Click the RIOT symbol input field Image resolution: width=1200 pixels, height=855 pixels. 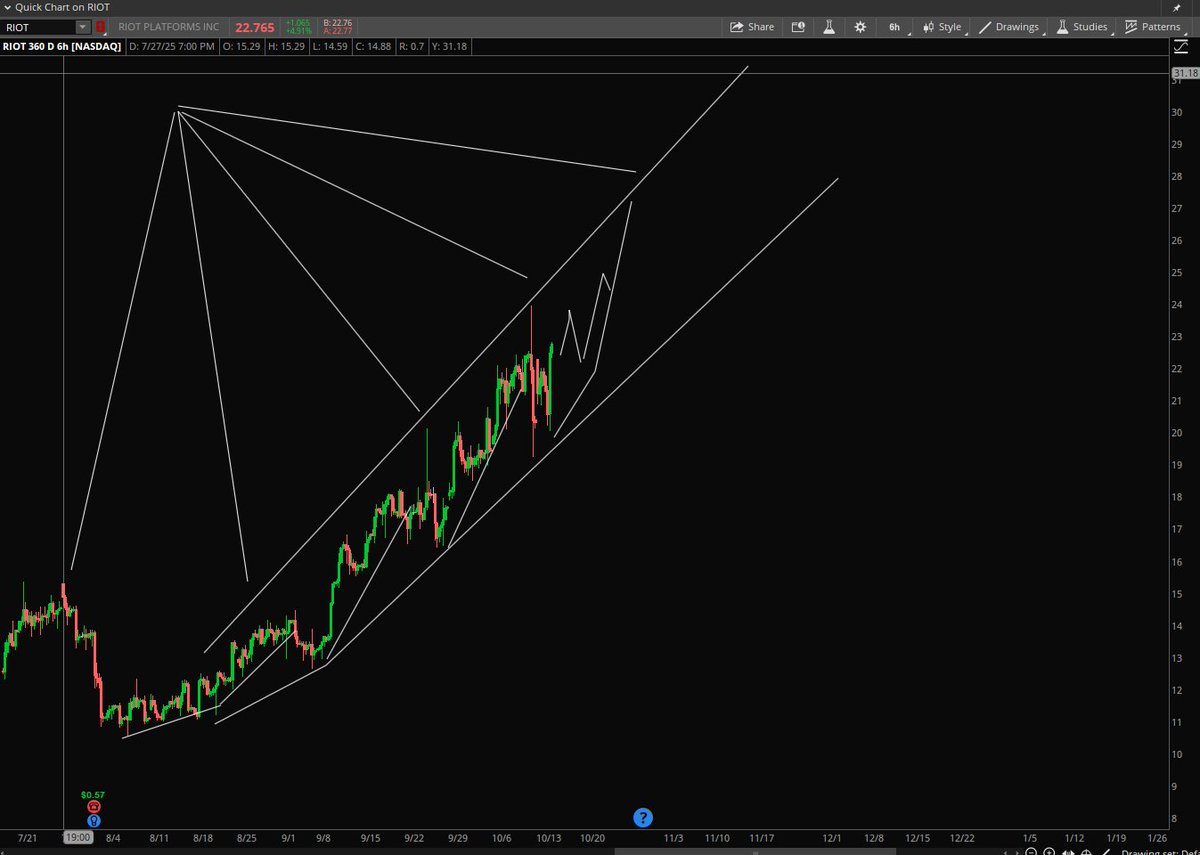coord(38,27)
